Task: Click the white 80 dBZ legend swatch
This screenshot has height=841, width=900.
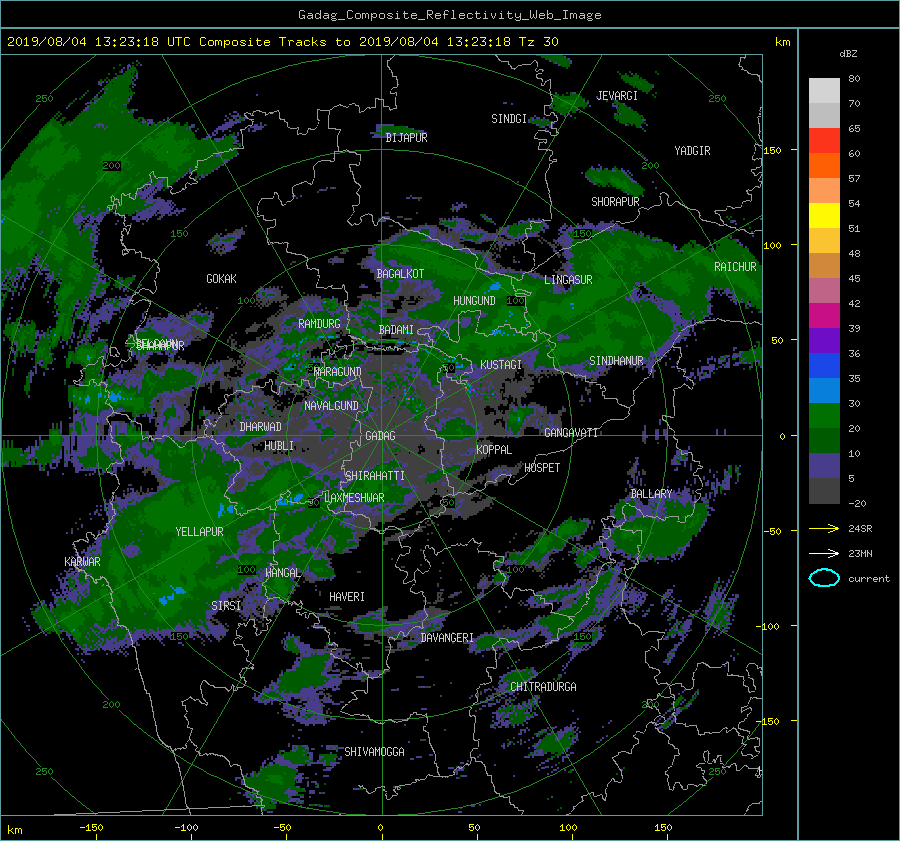Action: coord(824,91)
